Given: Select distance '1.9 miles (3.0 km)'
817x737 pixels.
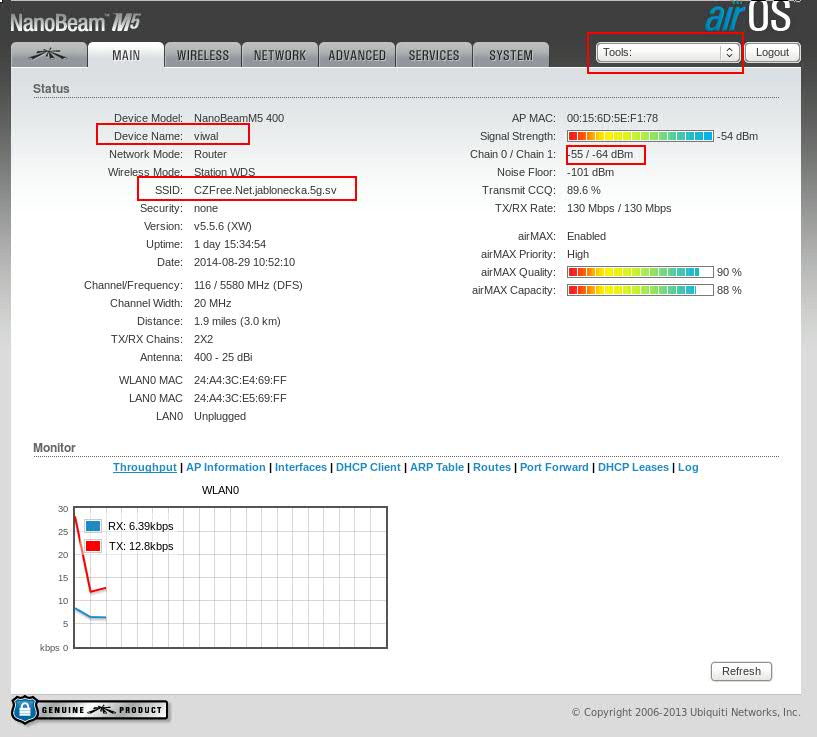Looking at the screenshot, I should [237, 321].
